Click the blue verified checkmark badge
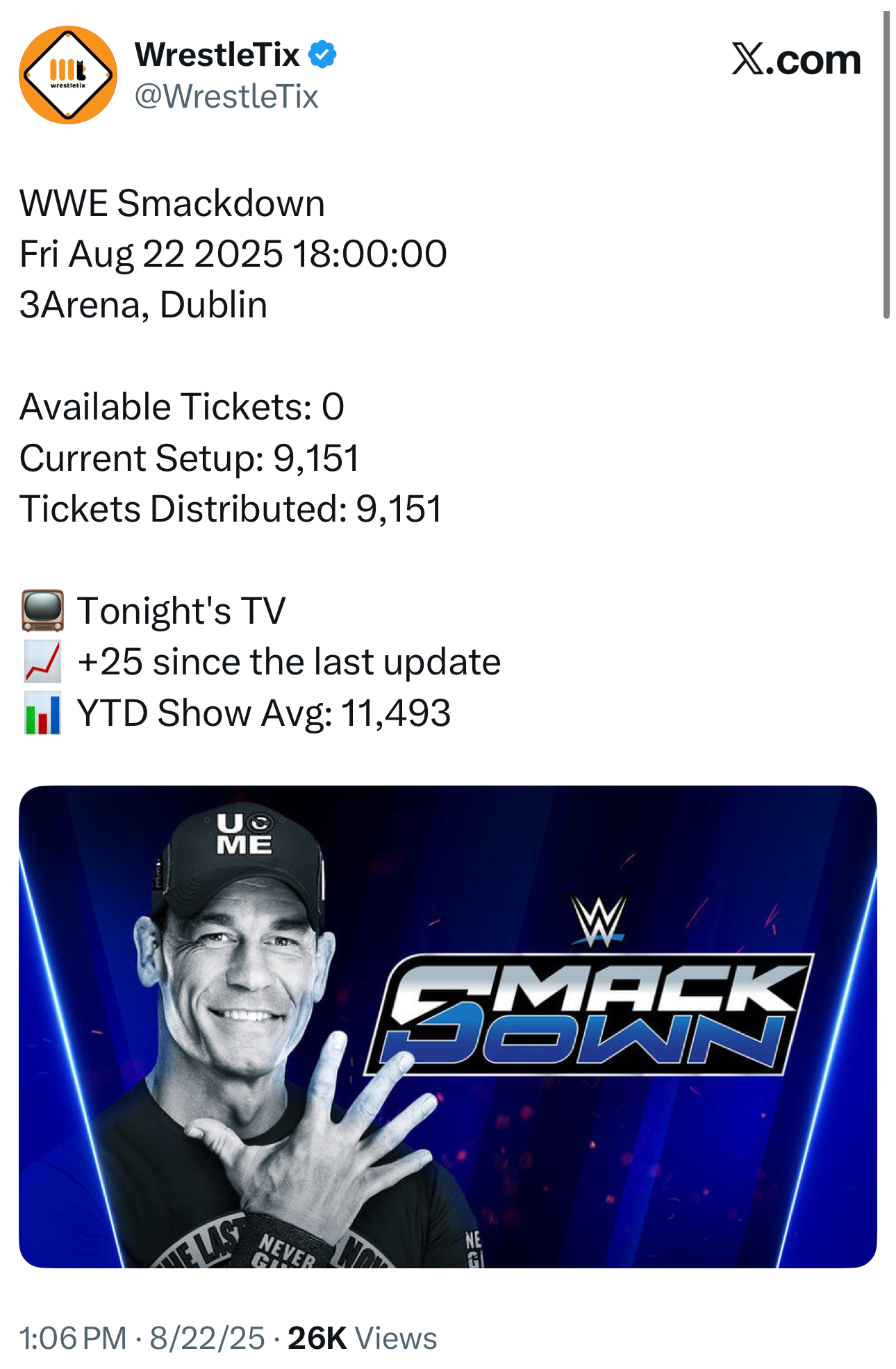The height and width of the screenshot is (1369, 896). (322, 54)
